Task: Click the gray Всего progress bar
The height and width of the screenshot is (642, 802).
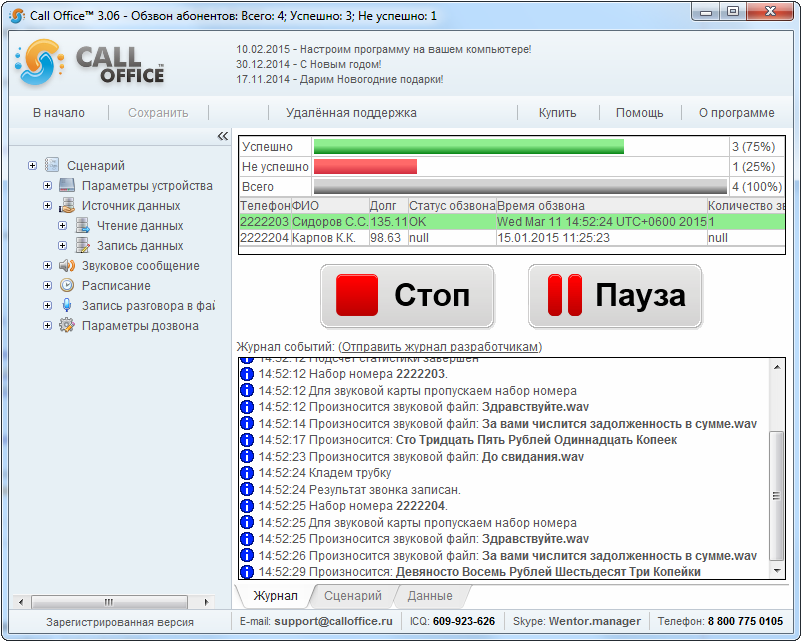Action: (520, 186)
